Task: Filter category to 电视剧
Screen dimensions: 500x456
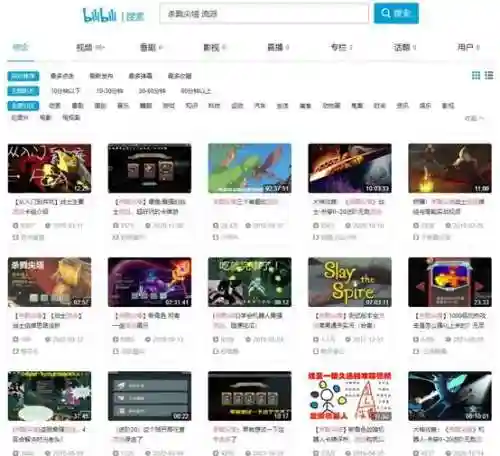Action: [x=71, y=117]
